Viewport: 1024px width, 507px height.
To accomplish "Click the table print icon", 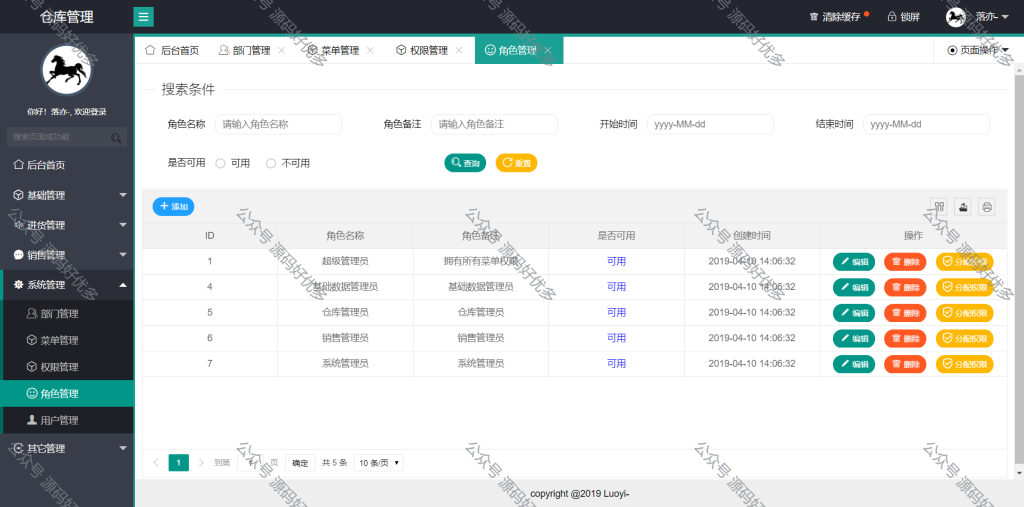I will (987, 207).
